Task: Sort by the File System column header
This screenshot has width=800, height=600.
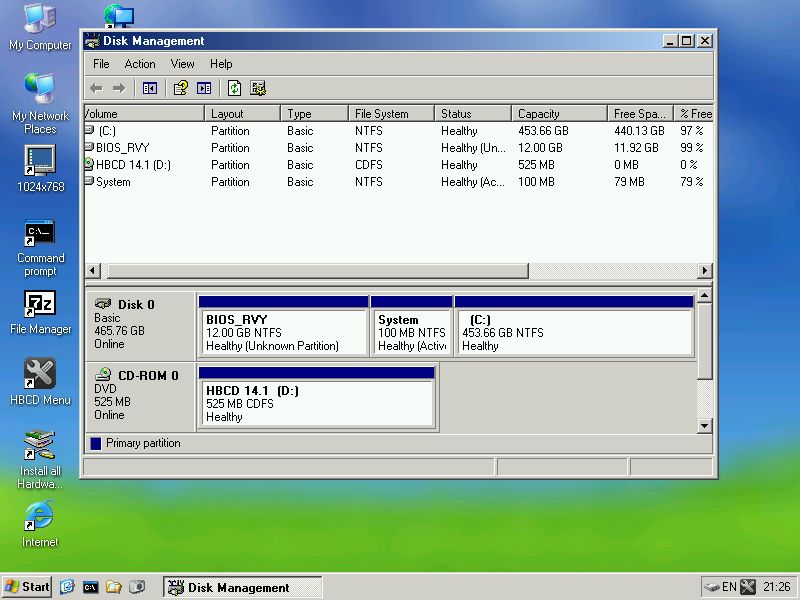Action: [391, 113]
